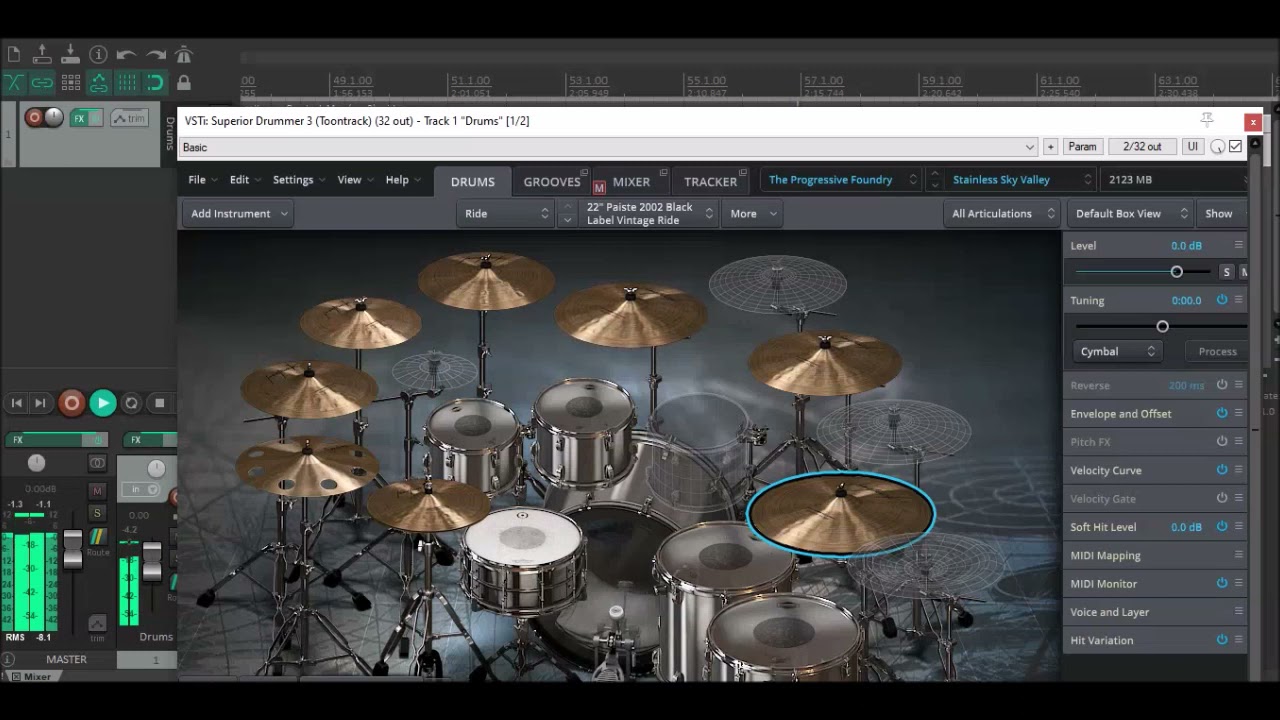Open 22" Paiste 2002 cymbal dropdown

648,213
